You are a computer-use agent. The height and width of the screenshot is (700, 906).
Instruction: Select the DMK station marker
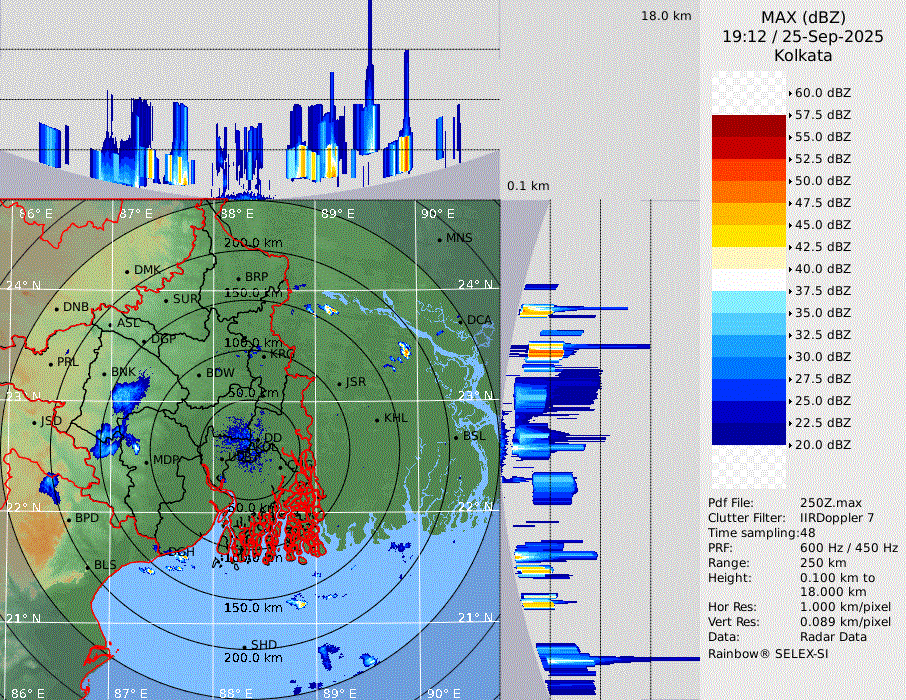click(x=127, y=271)
